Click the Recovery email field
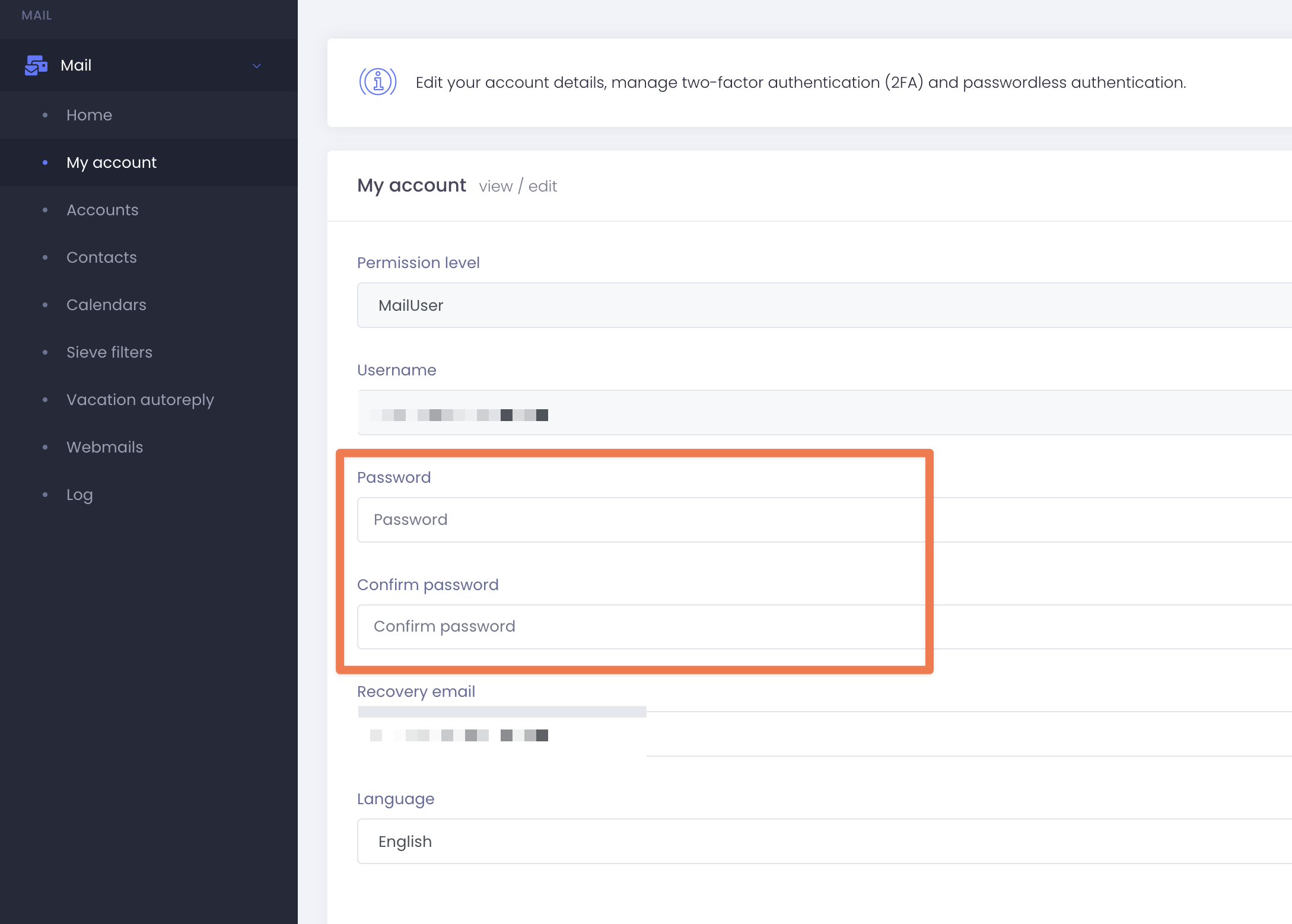The image size is (1292, 924). point(823,735)
